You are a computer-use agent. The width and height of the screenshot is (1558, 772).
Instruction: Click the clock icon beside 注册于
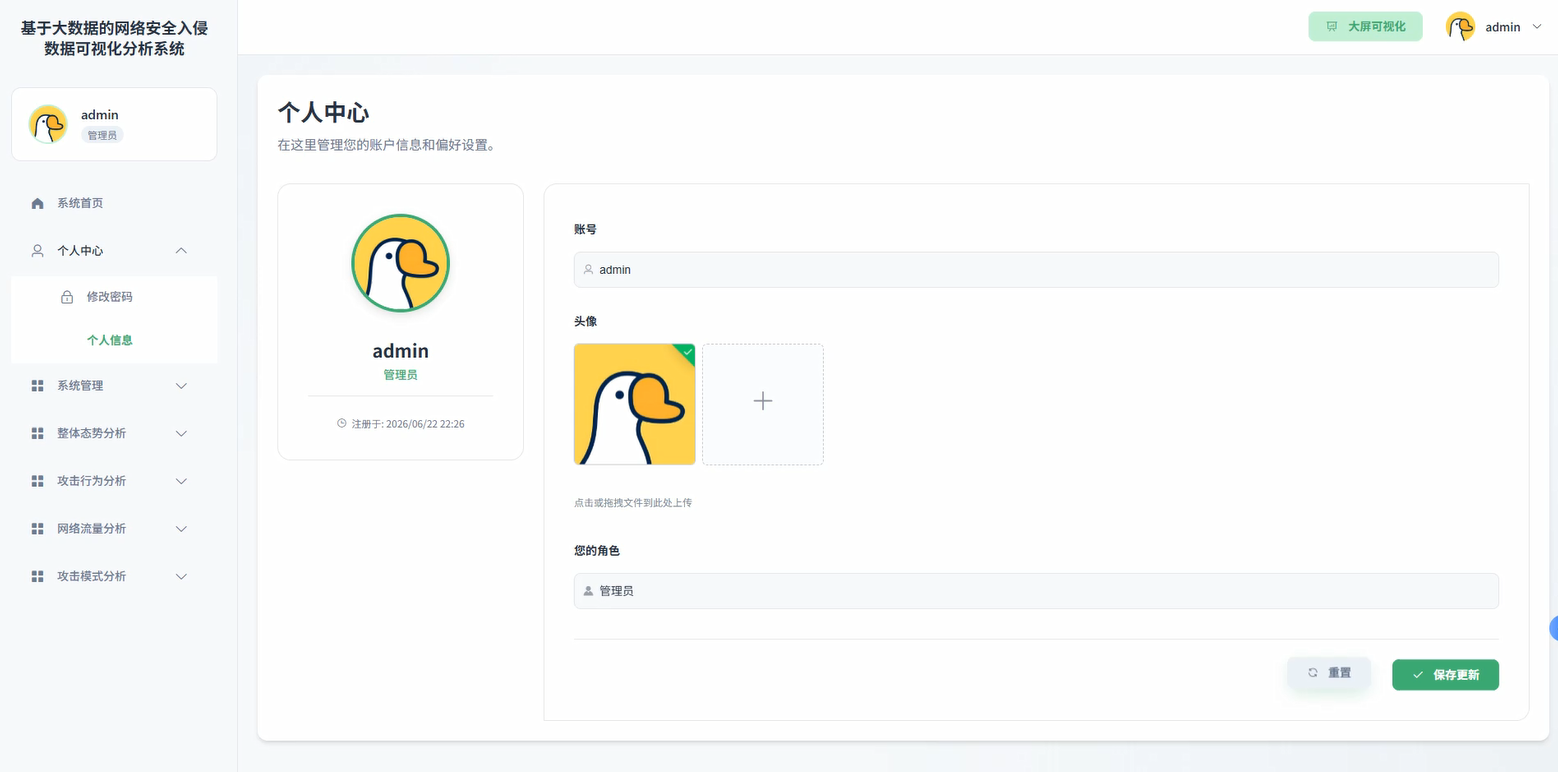click(342, 424)
